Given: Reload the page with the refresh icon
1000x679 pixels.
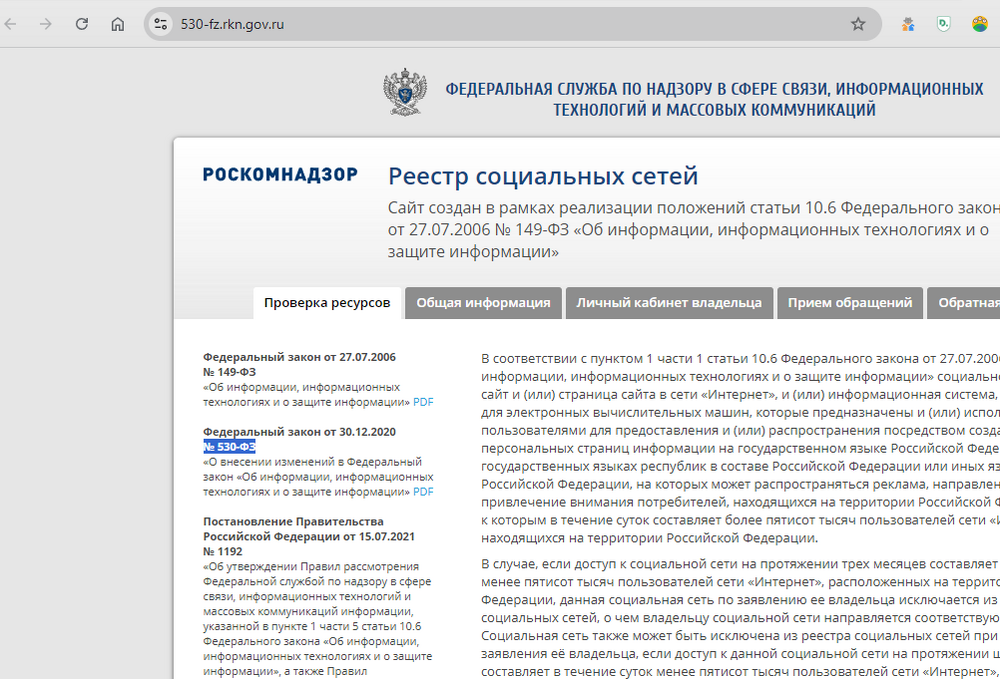Looking at the screenshot, I should (x=82, y=24).
